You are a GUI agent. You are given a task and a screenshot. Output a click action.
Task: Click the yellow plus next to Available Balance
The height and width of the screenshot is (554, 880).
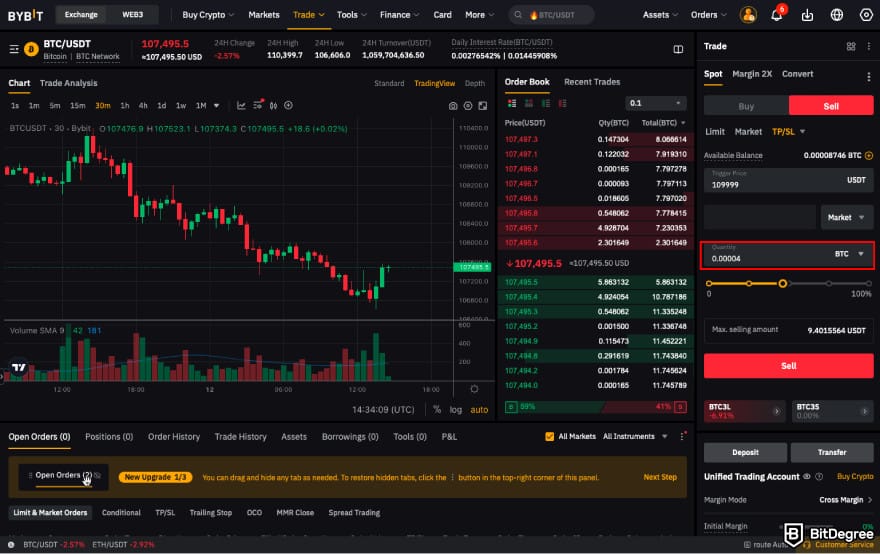869,155
